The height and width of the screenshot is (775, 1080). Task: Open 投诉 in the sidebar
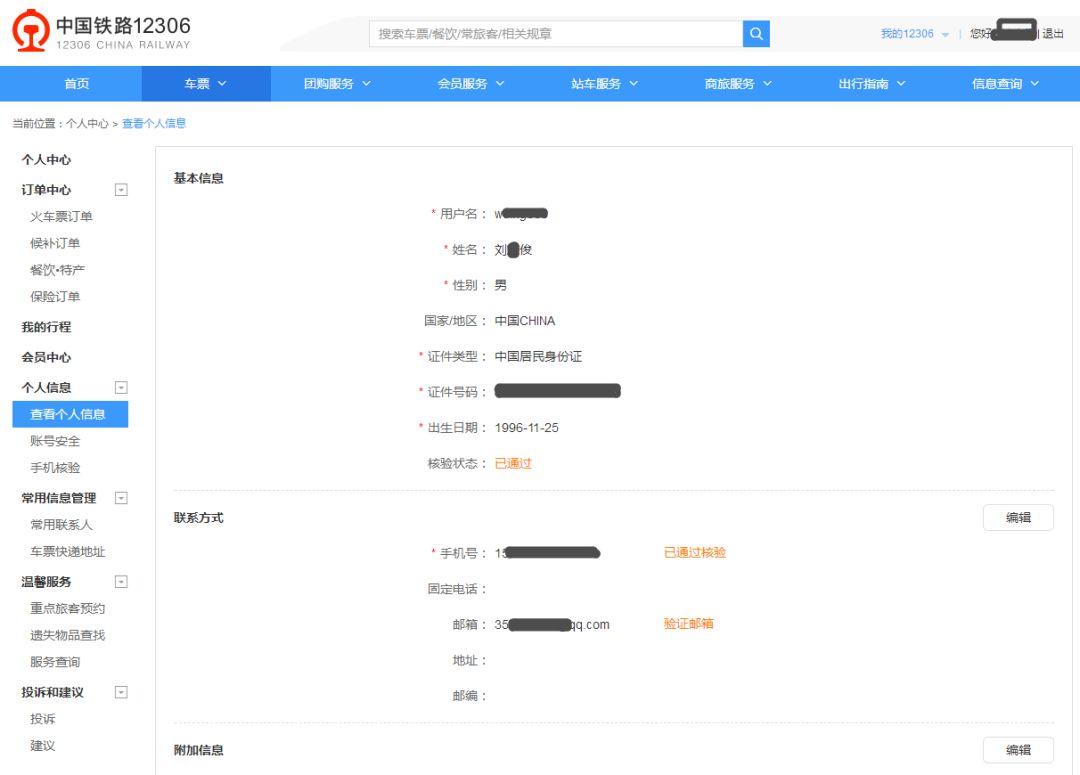(x=43, y=719)
